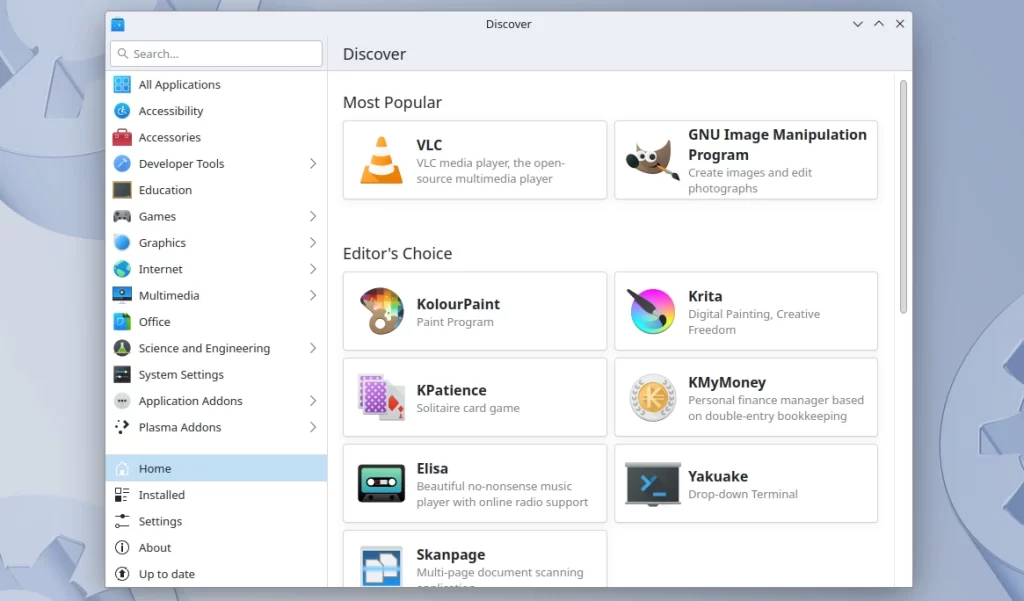
Task: Click the vertical scrollbar in the app list
Action: pos(903,197)
